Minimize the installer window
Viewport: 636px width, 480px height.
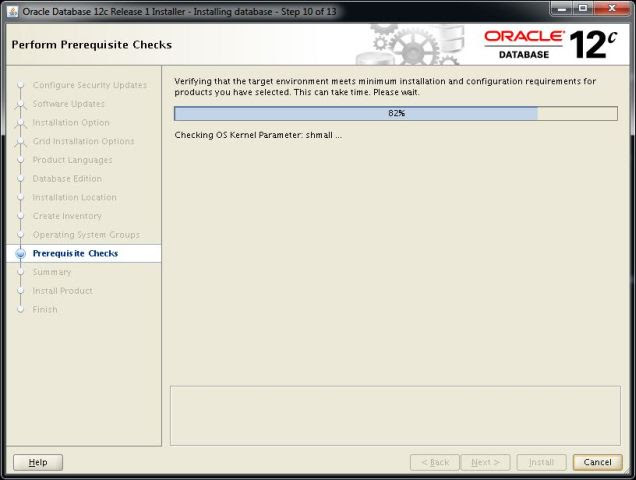pyautogui.click(x=562, y=9)
